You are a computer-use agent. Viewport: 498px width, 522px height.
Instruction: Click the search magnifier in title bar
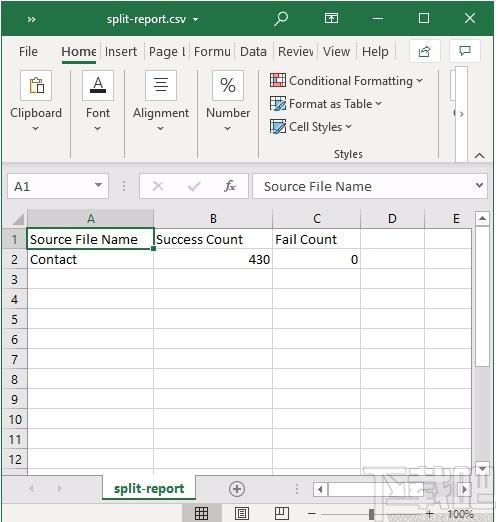(x=281, y=18)
